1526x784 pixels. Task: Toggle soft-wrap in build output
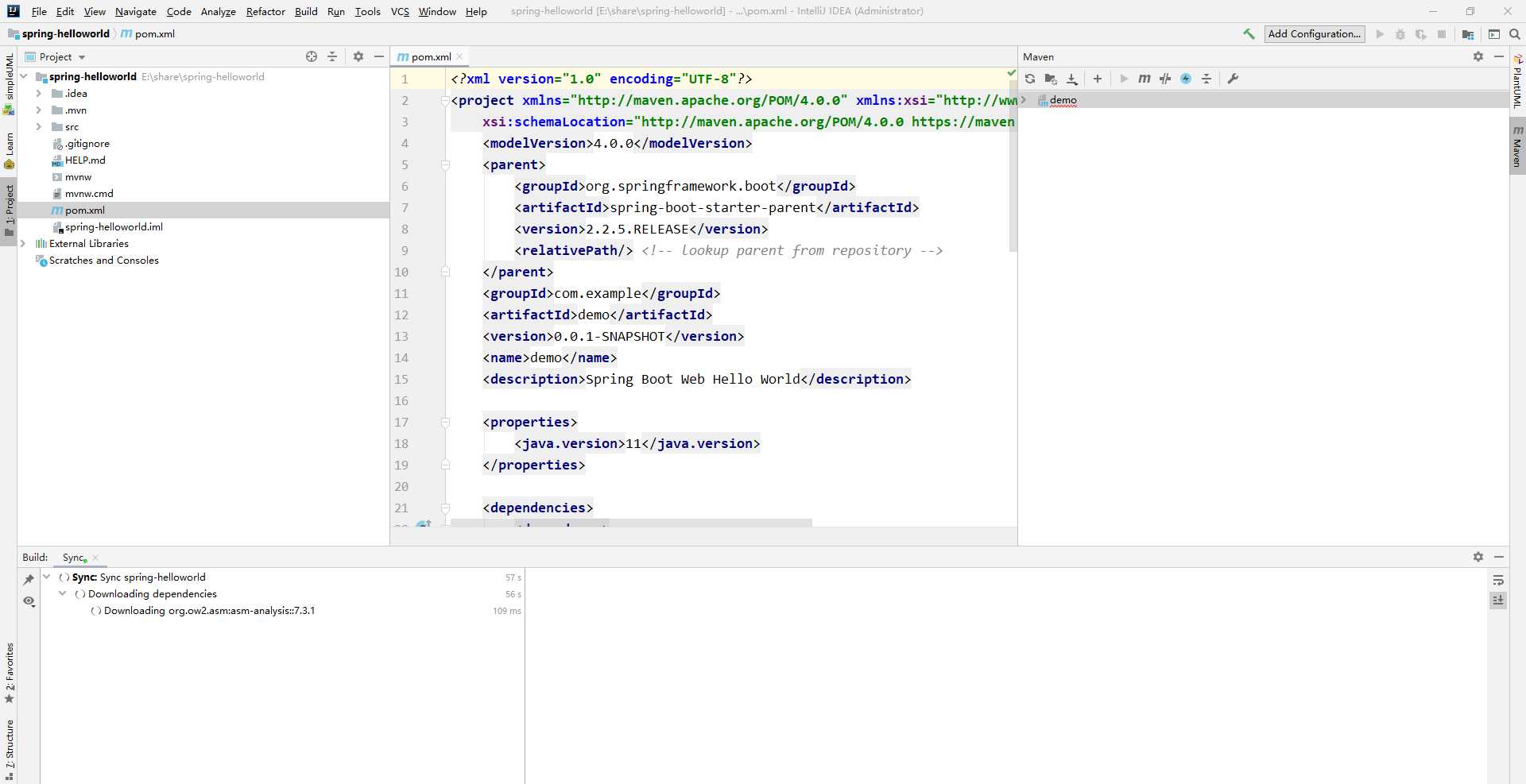click(1498, 580)
